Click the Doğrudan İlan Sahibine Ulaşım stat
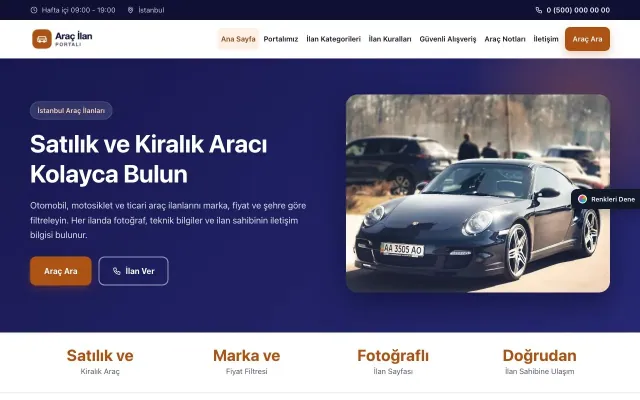This screenshot has width=640, height=400. (540, 362)
